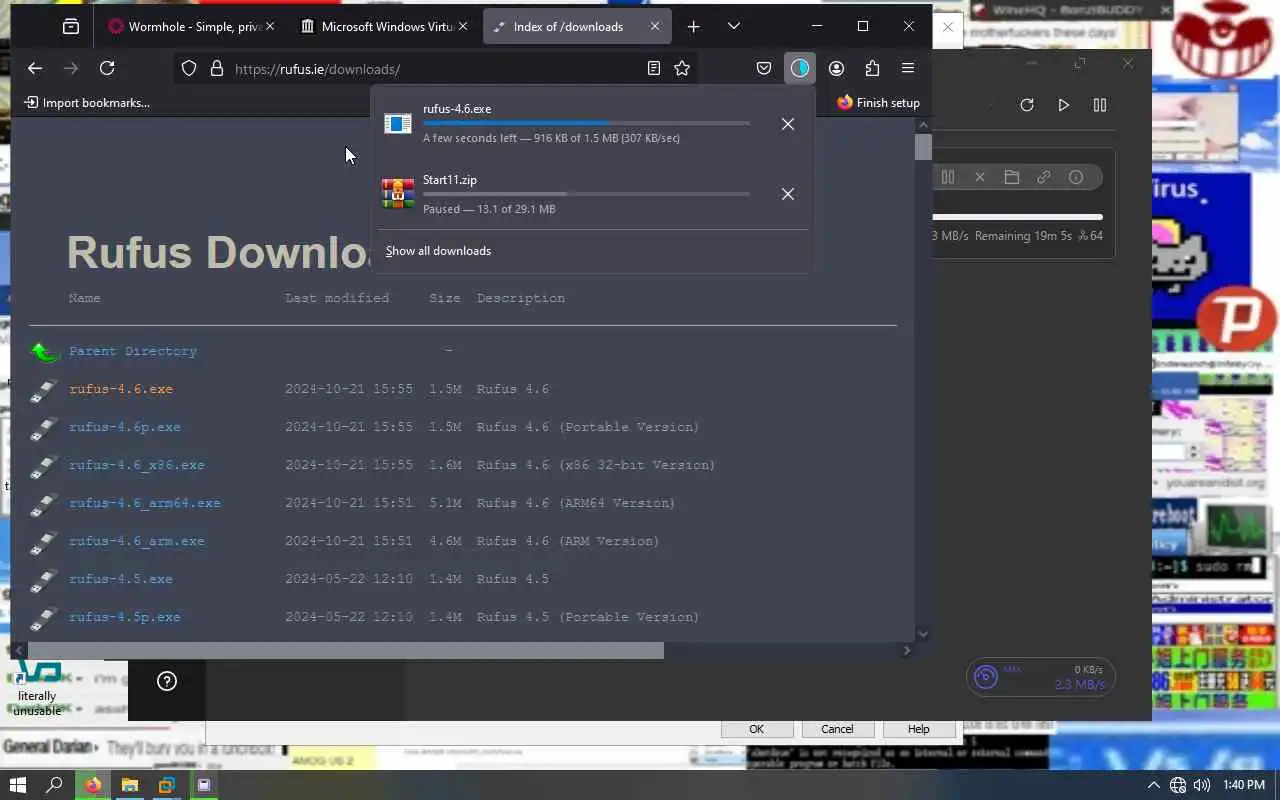Close the Firefox downloads panel via toolbar icon
This screenshot has width=1280, height=800.
(799, 68)
